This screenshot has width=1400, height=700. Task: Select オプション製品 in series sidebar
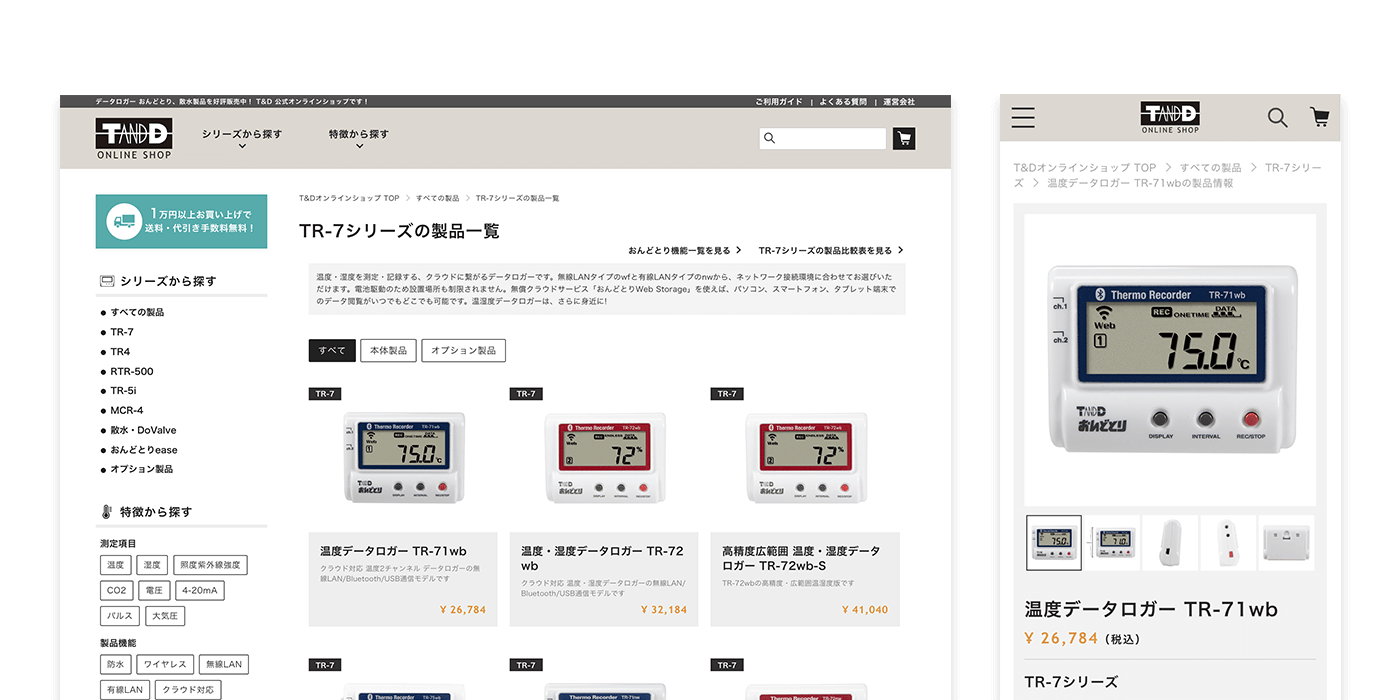pos(141,469)
